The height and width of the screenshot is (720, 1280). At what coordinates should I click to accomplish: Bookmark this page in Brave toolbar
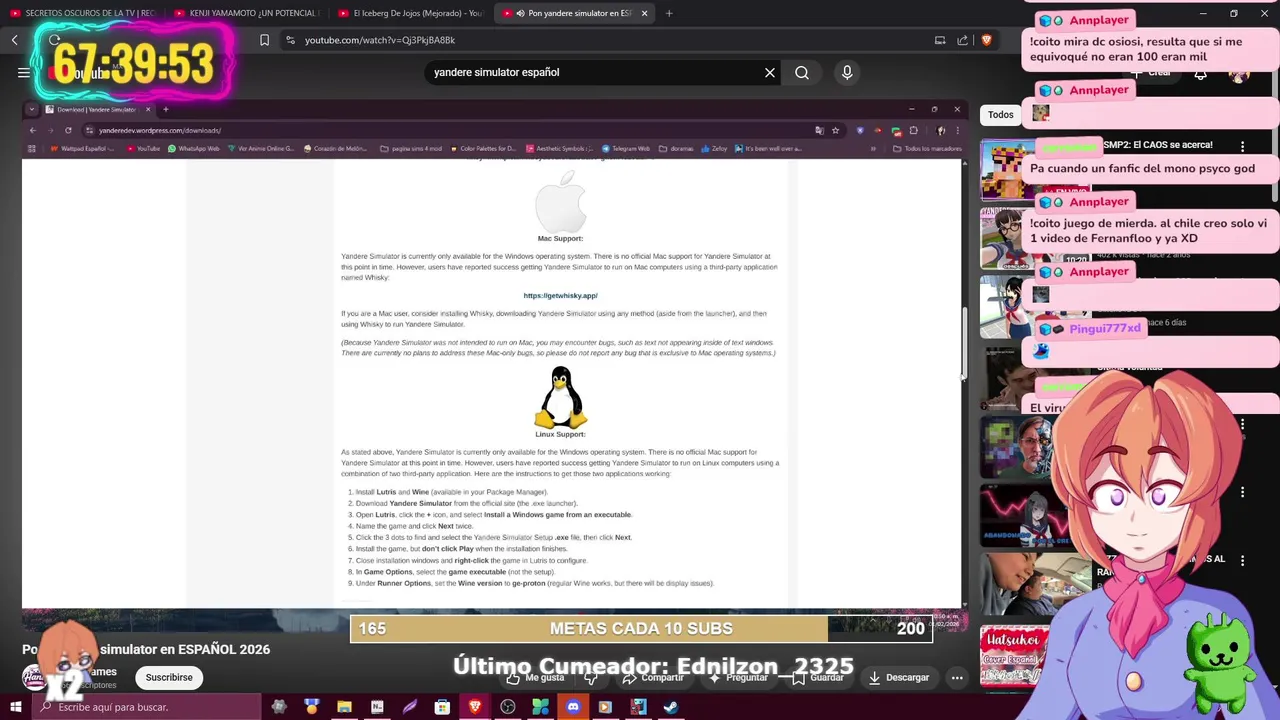pyautogui.click(x=264, y=40)
